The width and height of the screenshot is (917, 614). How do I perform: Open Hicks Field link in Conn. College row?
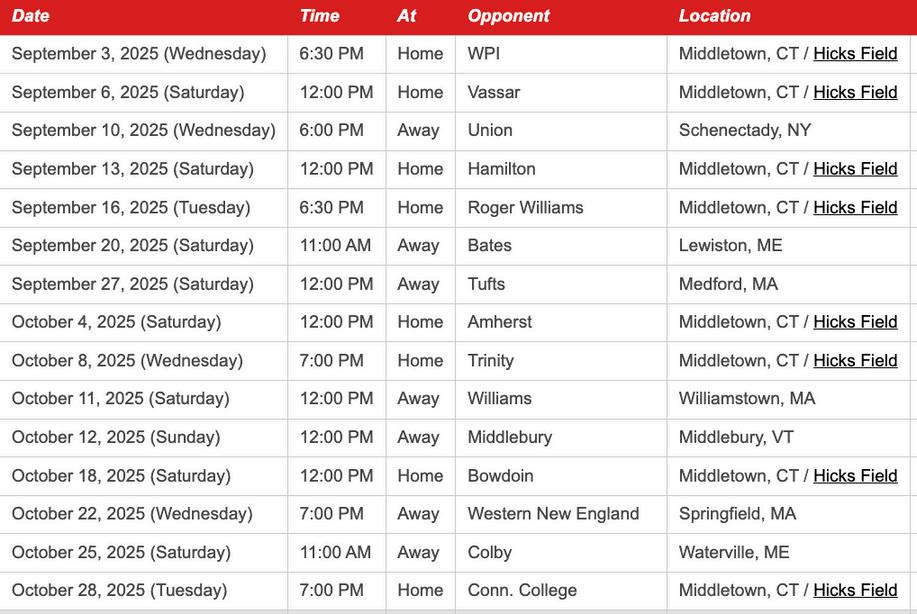pyautogui.click(x=855, y=591)
